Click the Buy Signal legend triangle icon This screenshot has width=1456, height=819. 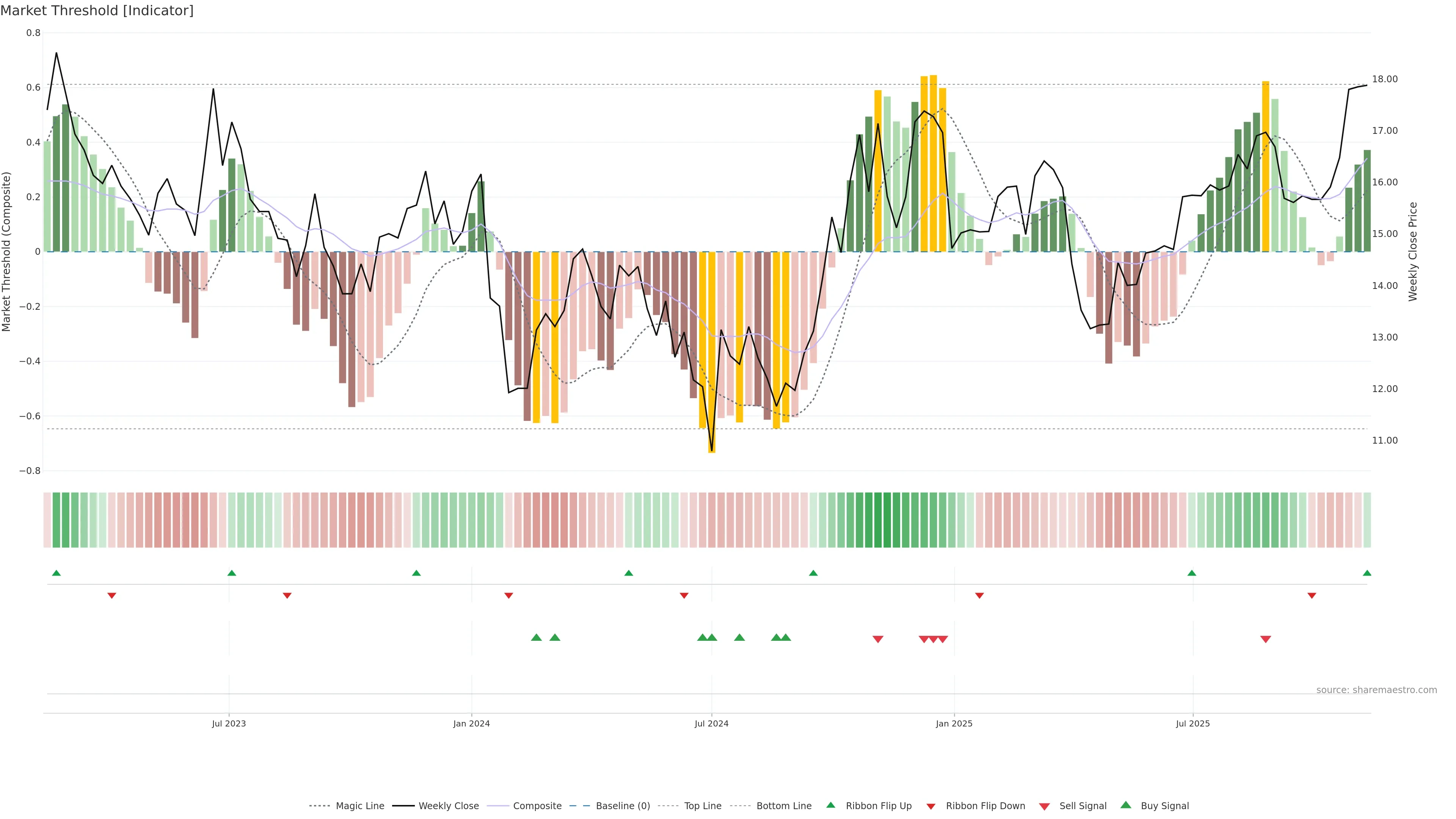1125,805
